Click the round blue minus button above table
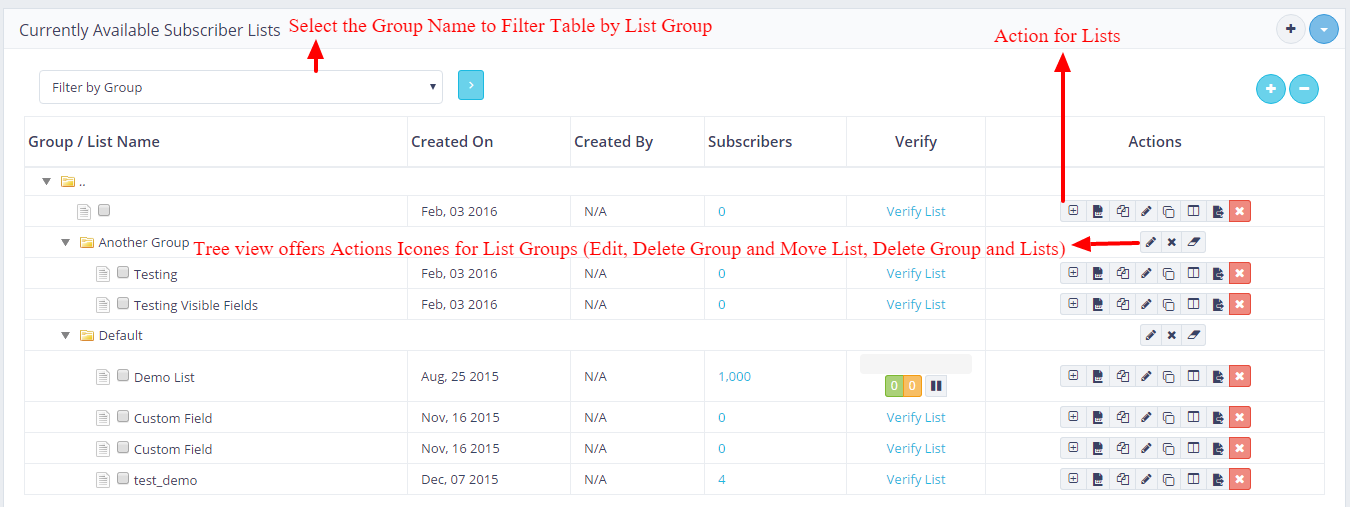Screen dimensions: 1350x507 (x=1303, y=89)
